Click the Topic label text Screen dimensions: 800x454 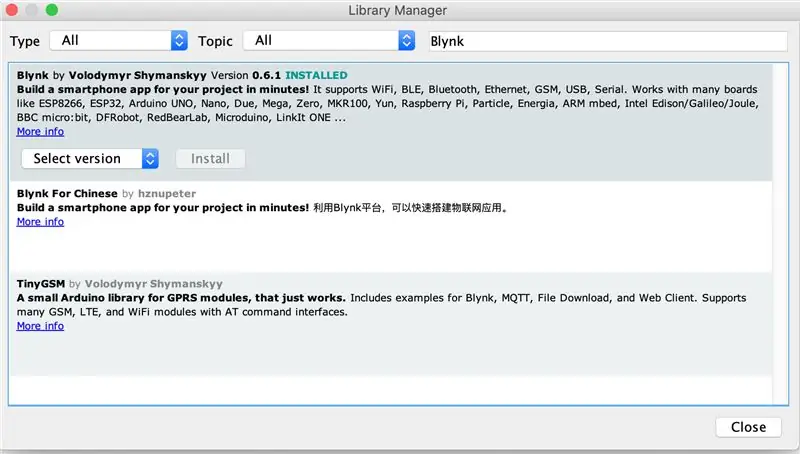(215, 41)
